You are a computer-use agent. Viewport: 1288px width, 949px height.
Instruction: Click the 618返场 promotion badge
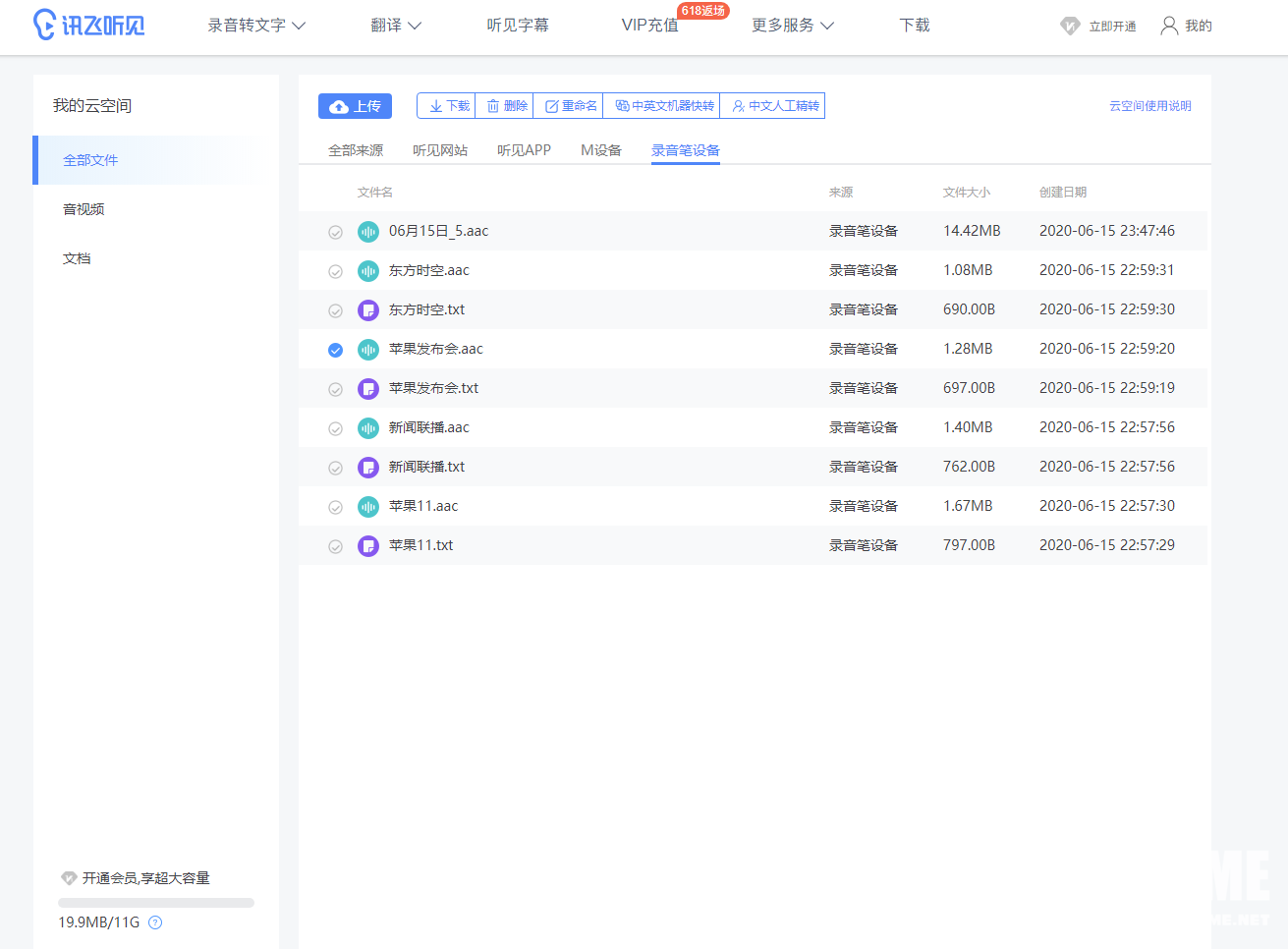(703, 11)
